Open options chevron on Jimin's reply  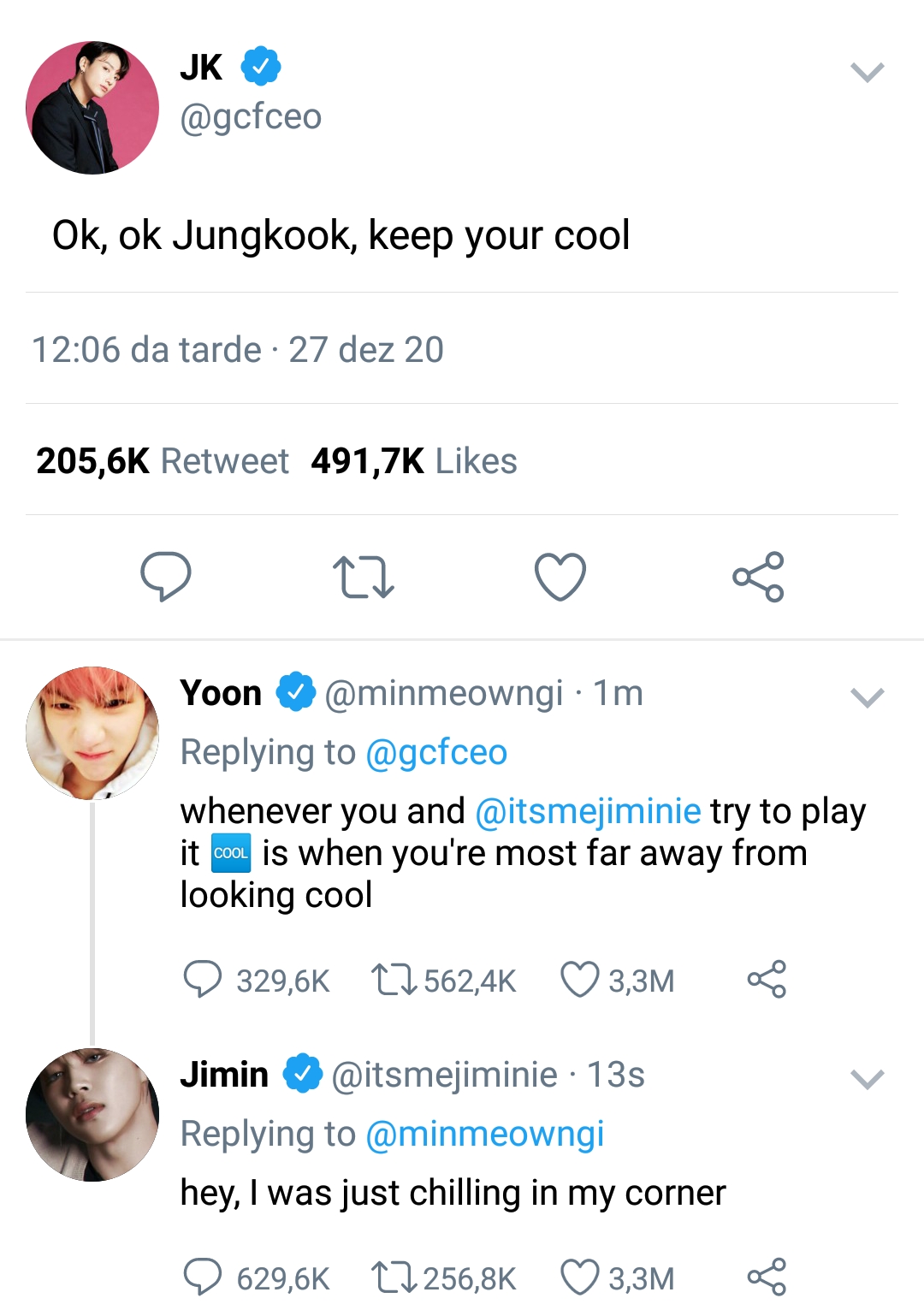pos(867,1080)
